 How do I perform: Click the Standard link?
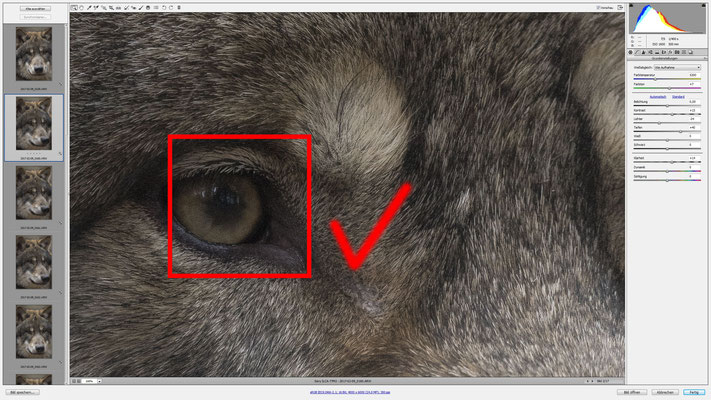coord(678,97)
